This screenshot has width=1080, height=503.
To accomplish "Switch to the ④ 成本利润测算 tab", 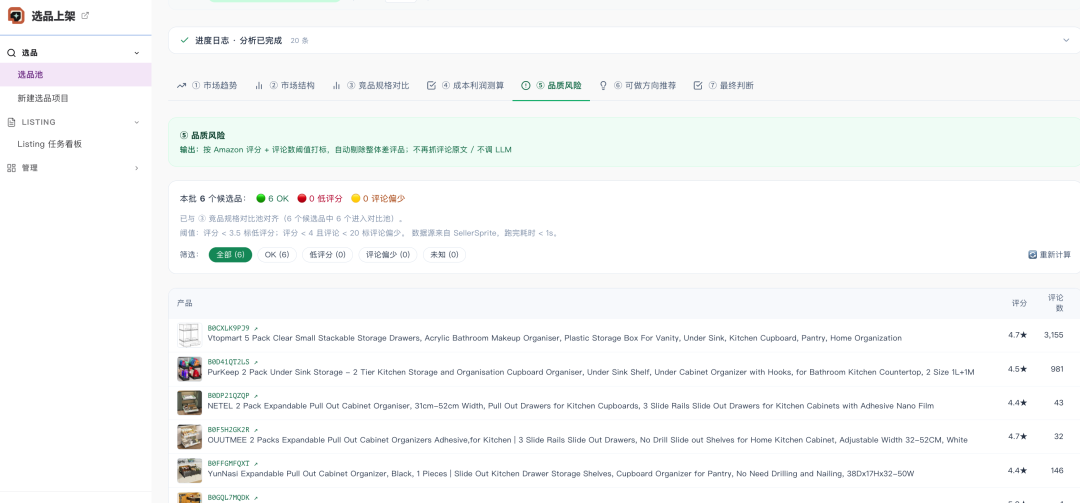I will [466, 85].
